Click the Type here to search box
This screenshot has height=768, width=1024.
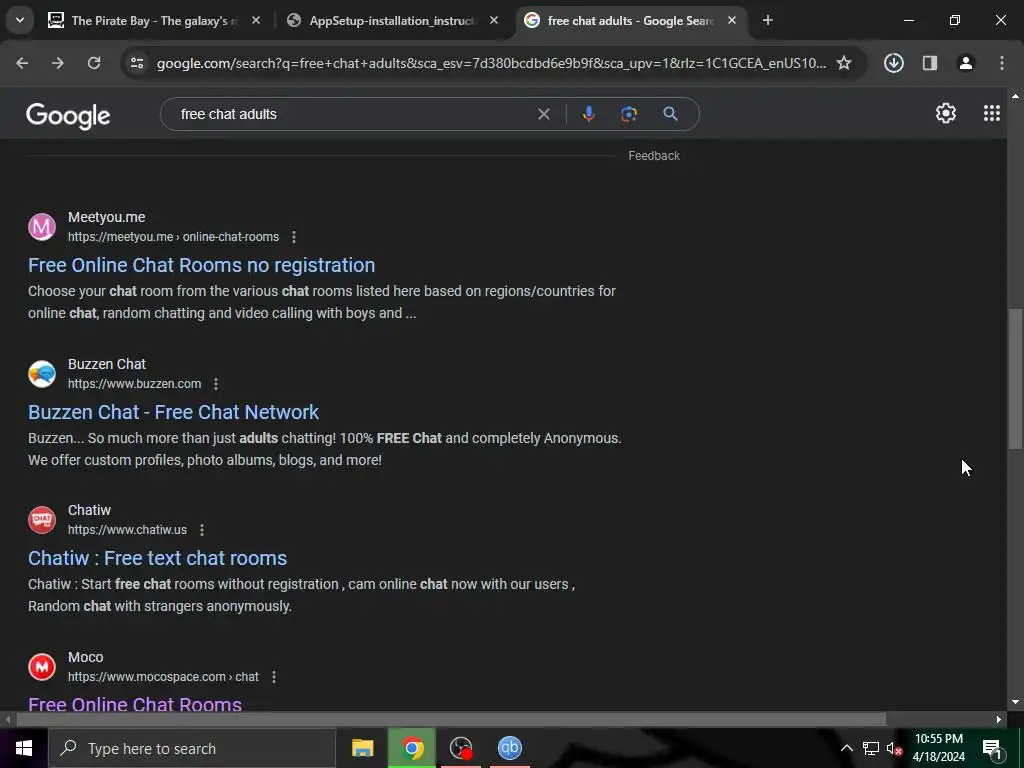tap(192, 748)
